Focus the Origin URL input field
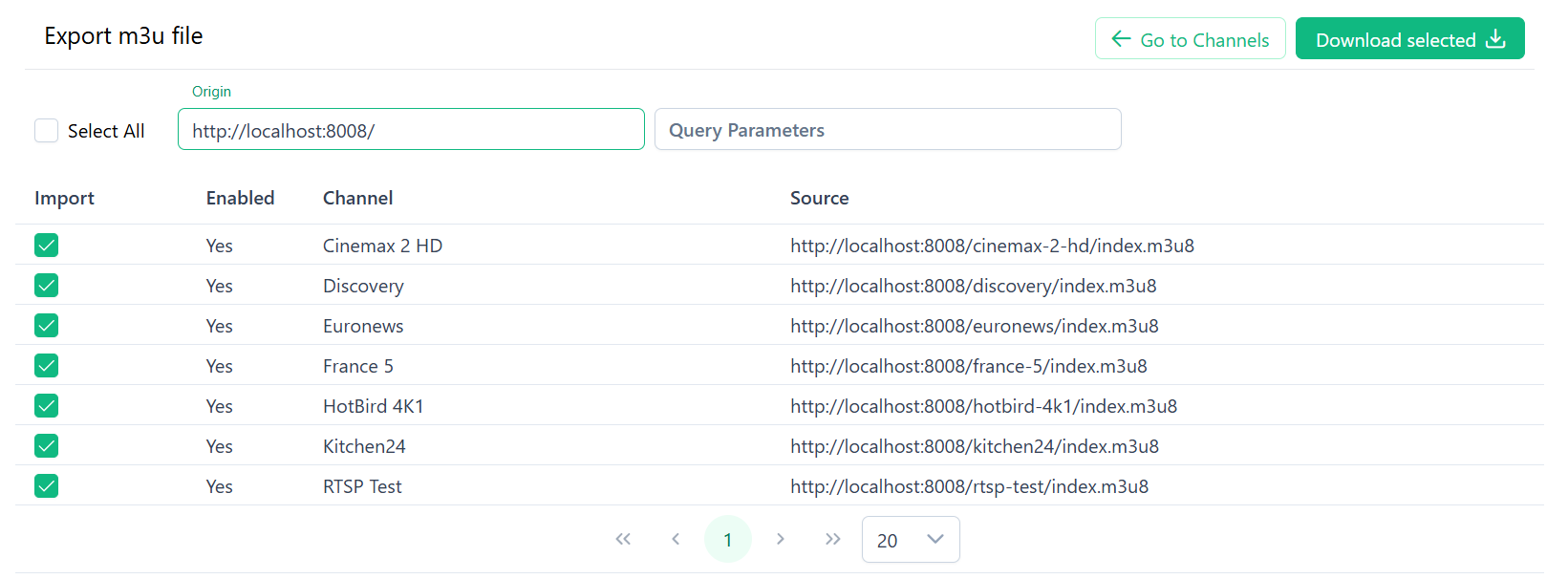 coord(411,130)
